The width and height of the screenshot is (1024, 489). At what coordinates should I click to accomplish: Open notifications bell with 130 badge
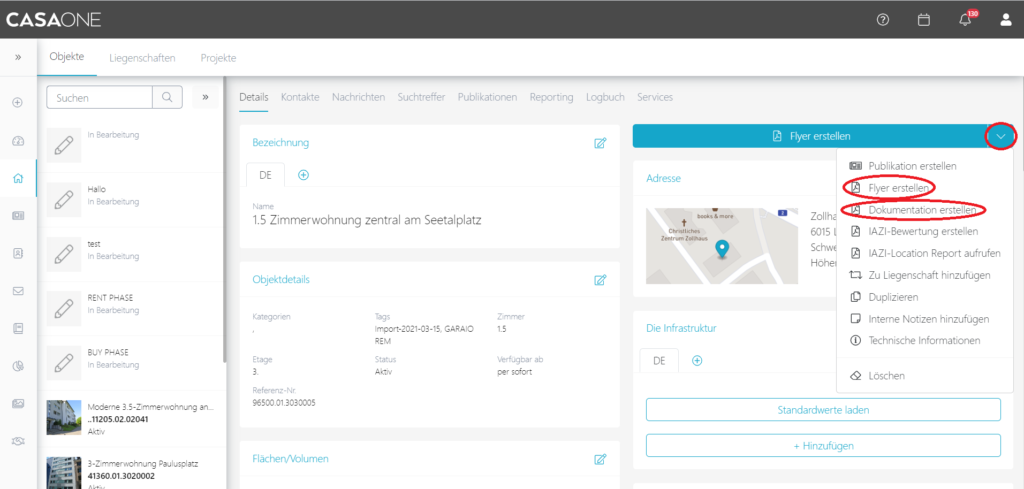tap(965, 20)
